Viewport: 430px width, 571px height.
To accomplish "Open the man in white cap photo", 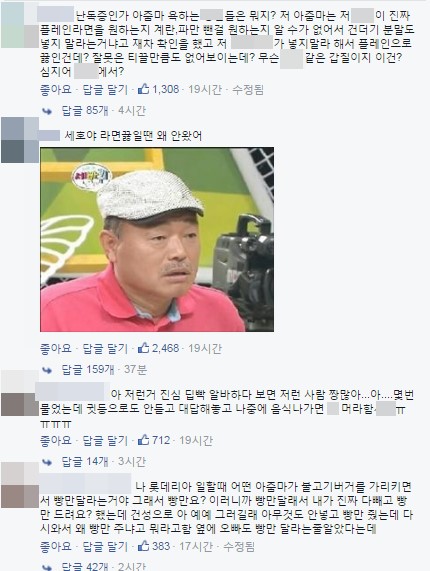I will [x=157, y=239].
